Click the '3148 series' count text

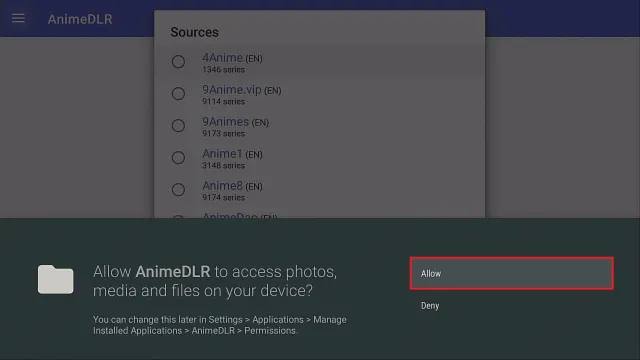coord(224,166)
